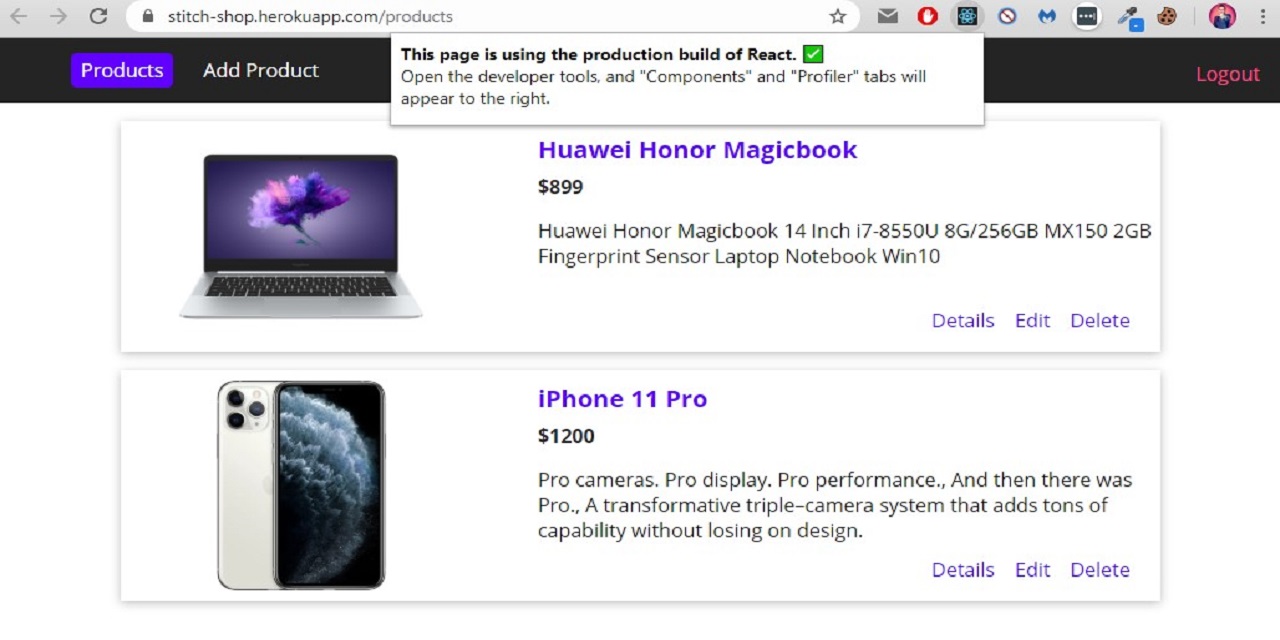Bookmark this page with the star icon
Viewport: 1280px width, 640px height.
pos(838,16)
